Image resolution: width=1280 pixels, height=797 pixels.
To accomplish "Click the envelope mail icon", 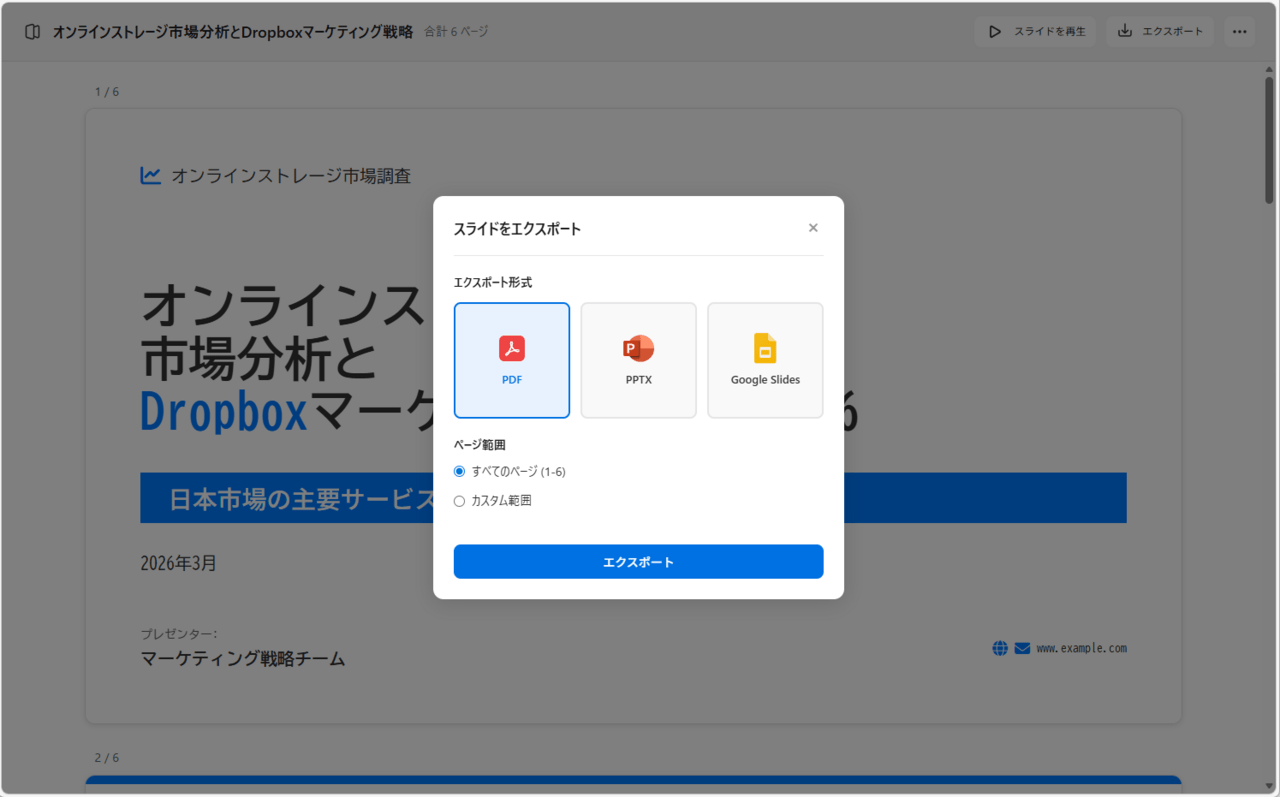I will pos(1022,648).
